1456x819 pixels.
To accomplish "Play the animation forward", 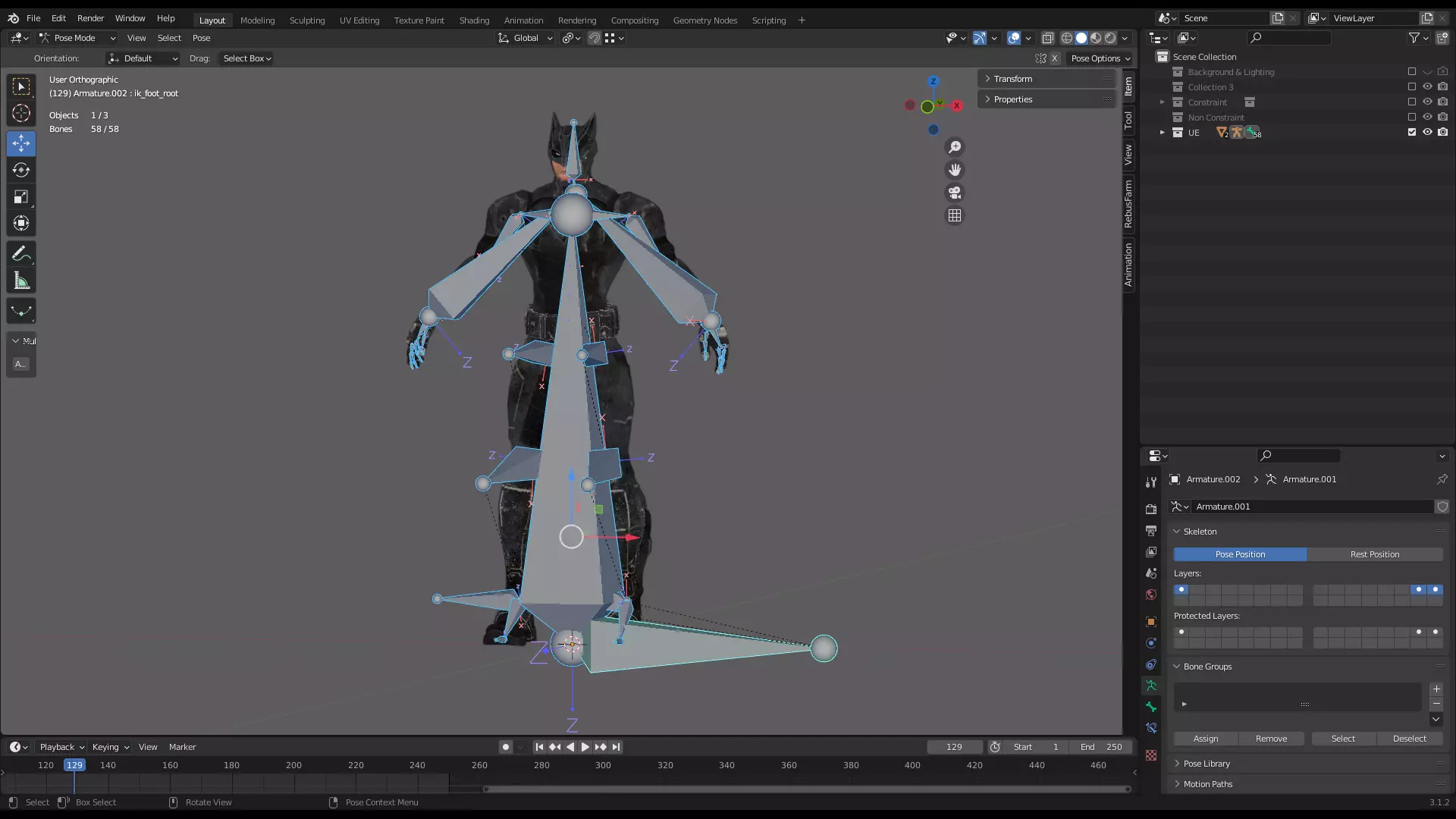I will point(585,747).
